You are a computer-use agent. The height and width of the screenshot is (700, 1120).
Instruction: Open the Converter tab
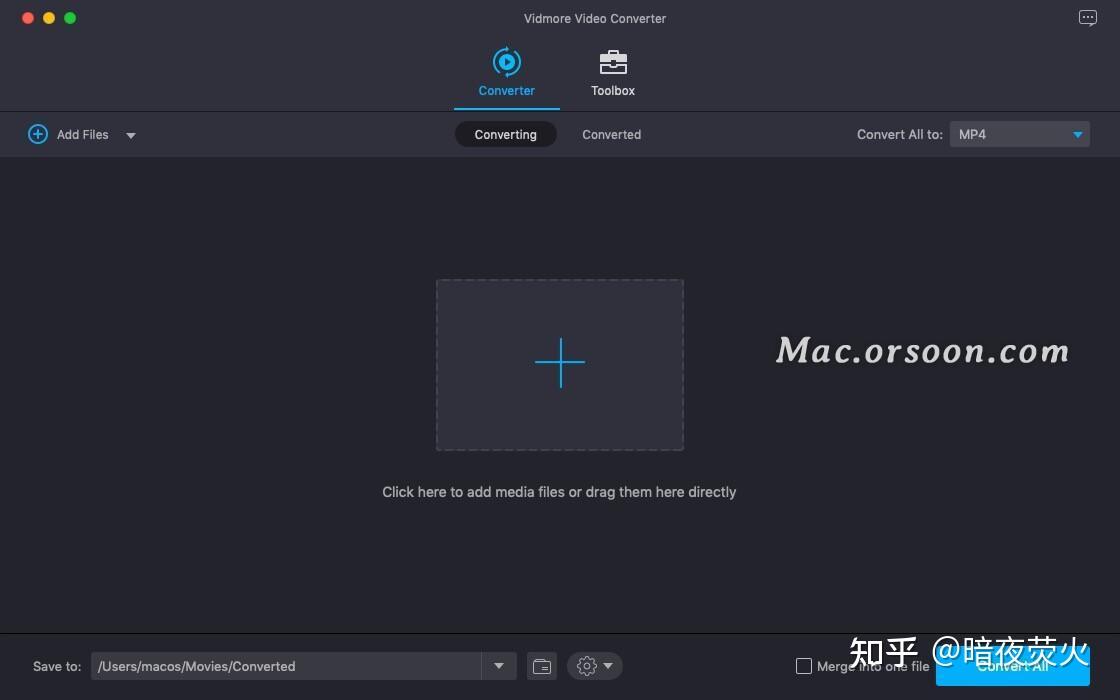[x=506, y=72]
